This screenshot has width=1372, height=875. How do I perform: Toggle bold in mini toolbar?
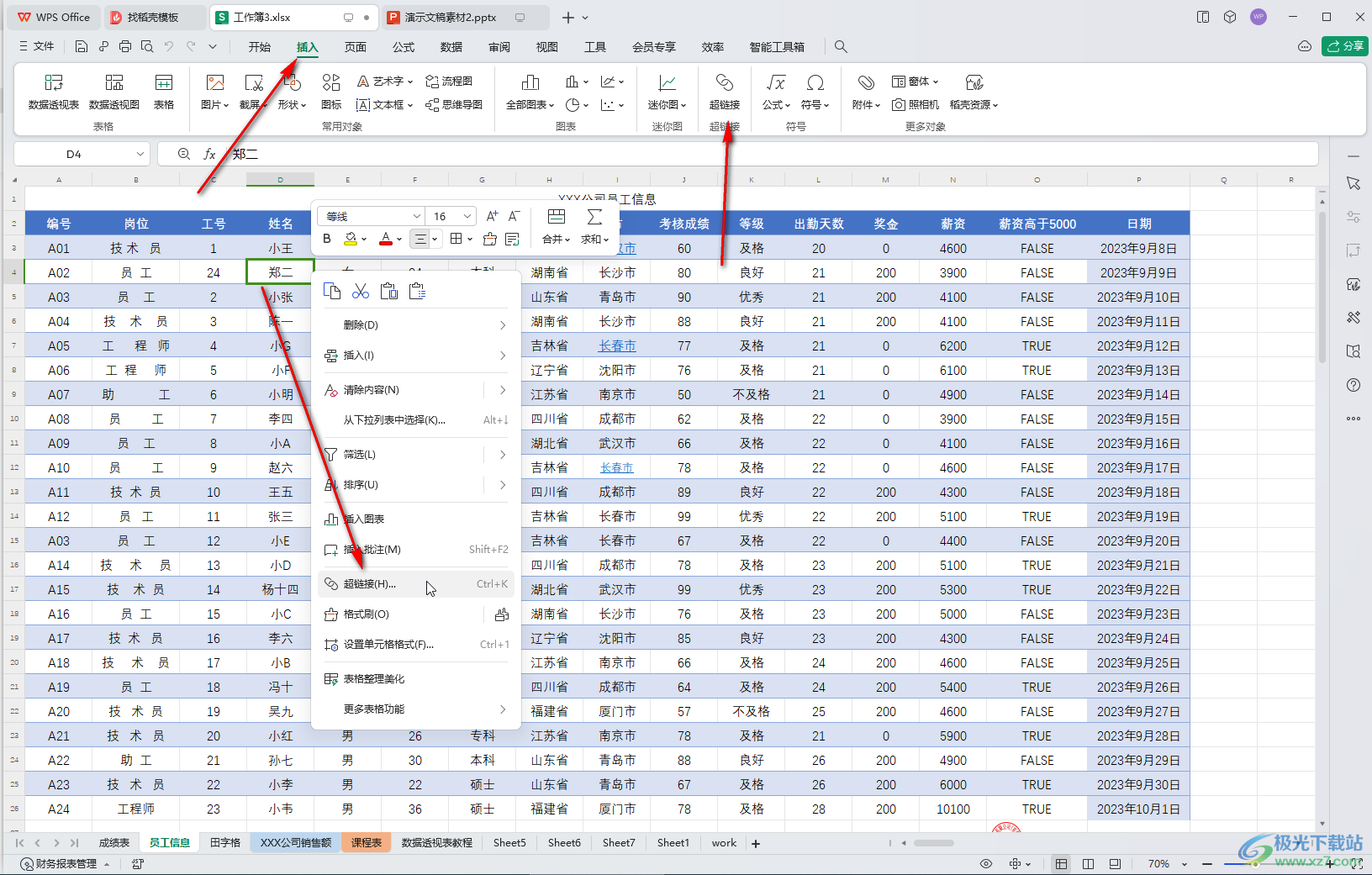point(327,239)
